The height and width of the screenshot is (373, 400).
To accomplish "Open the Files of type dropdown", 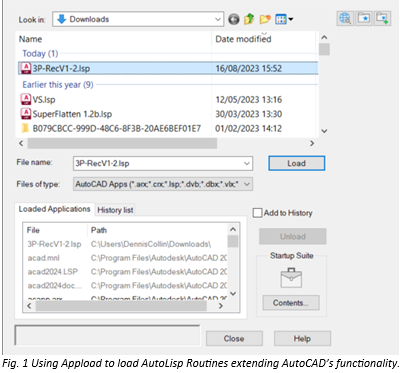I will coord(163,184).
